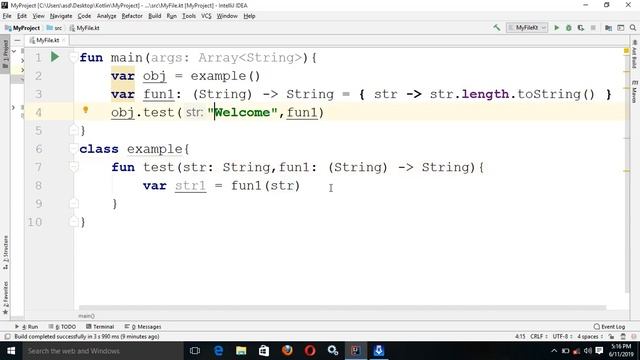The height and width of the screenshot is (360, 640).
Task: Launch Firefox from taskbar
Action: [x=287, y=351]
